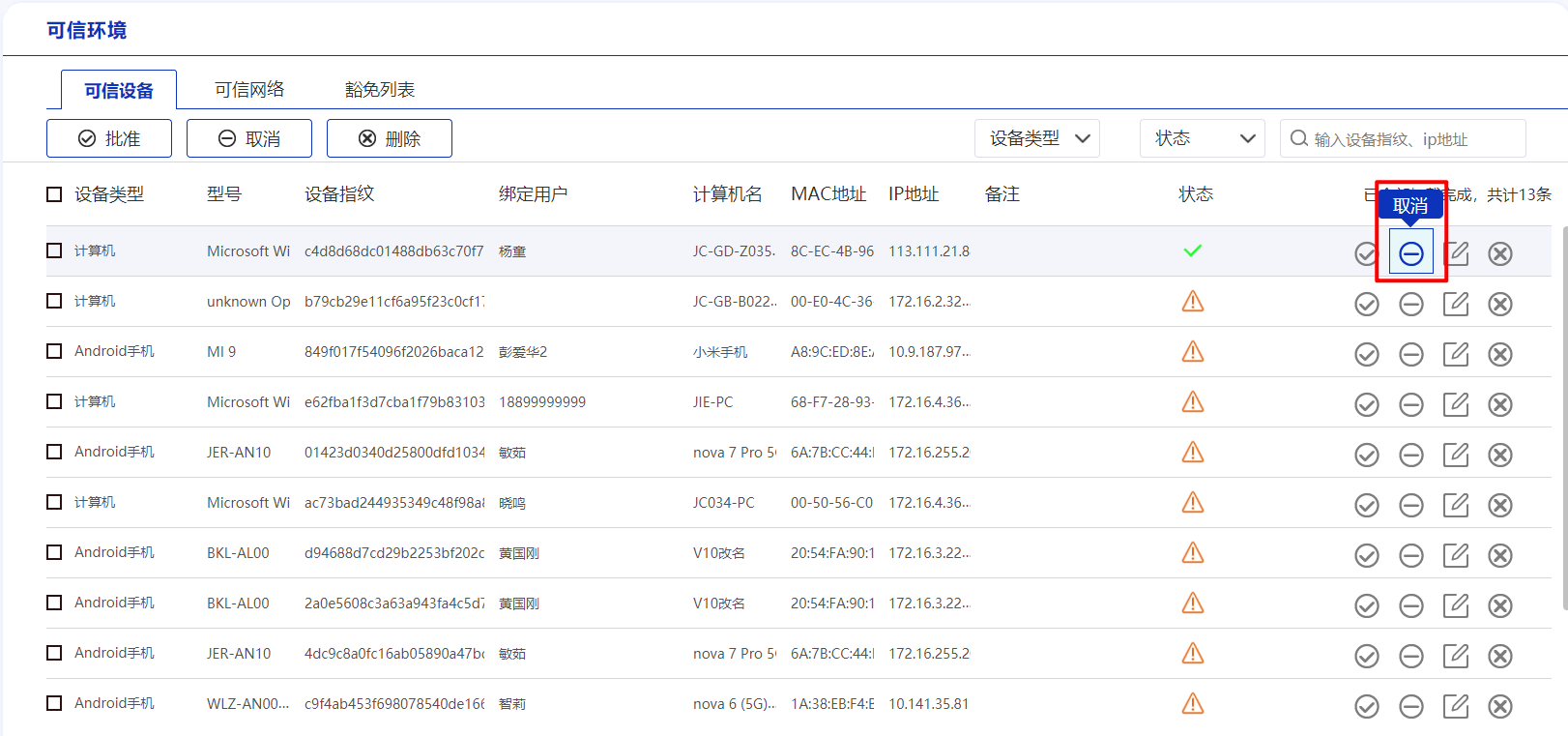The height and width of the screenshot is (736, 1568).
Task: Cancel the JIE-PC device row
Action: click(1411, 404)
